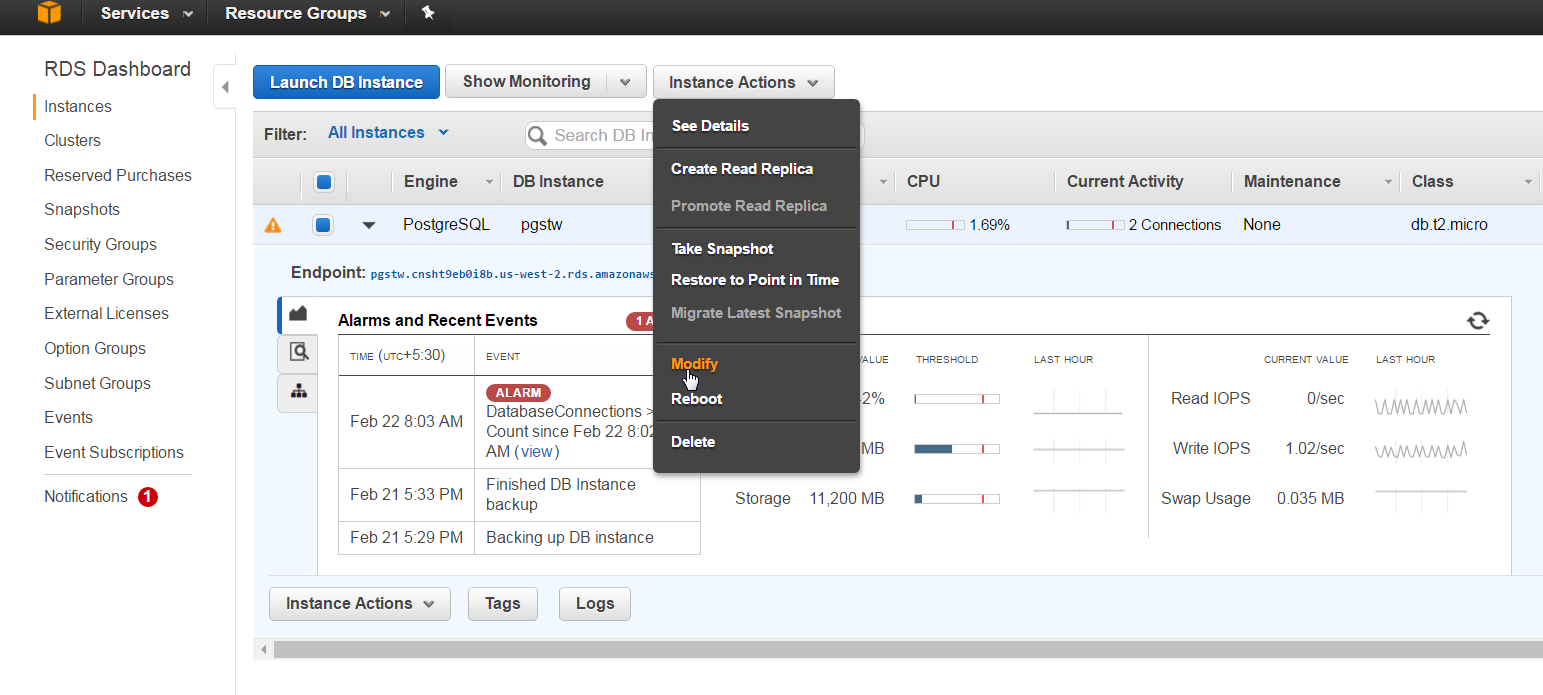The width and height of the screenshot is (1543, 695).
Task: Click the Logs button
Action: tap(595, 604)
